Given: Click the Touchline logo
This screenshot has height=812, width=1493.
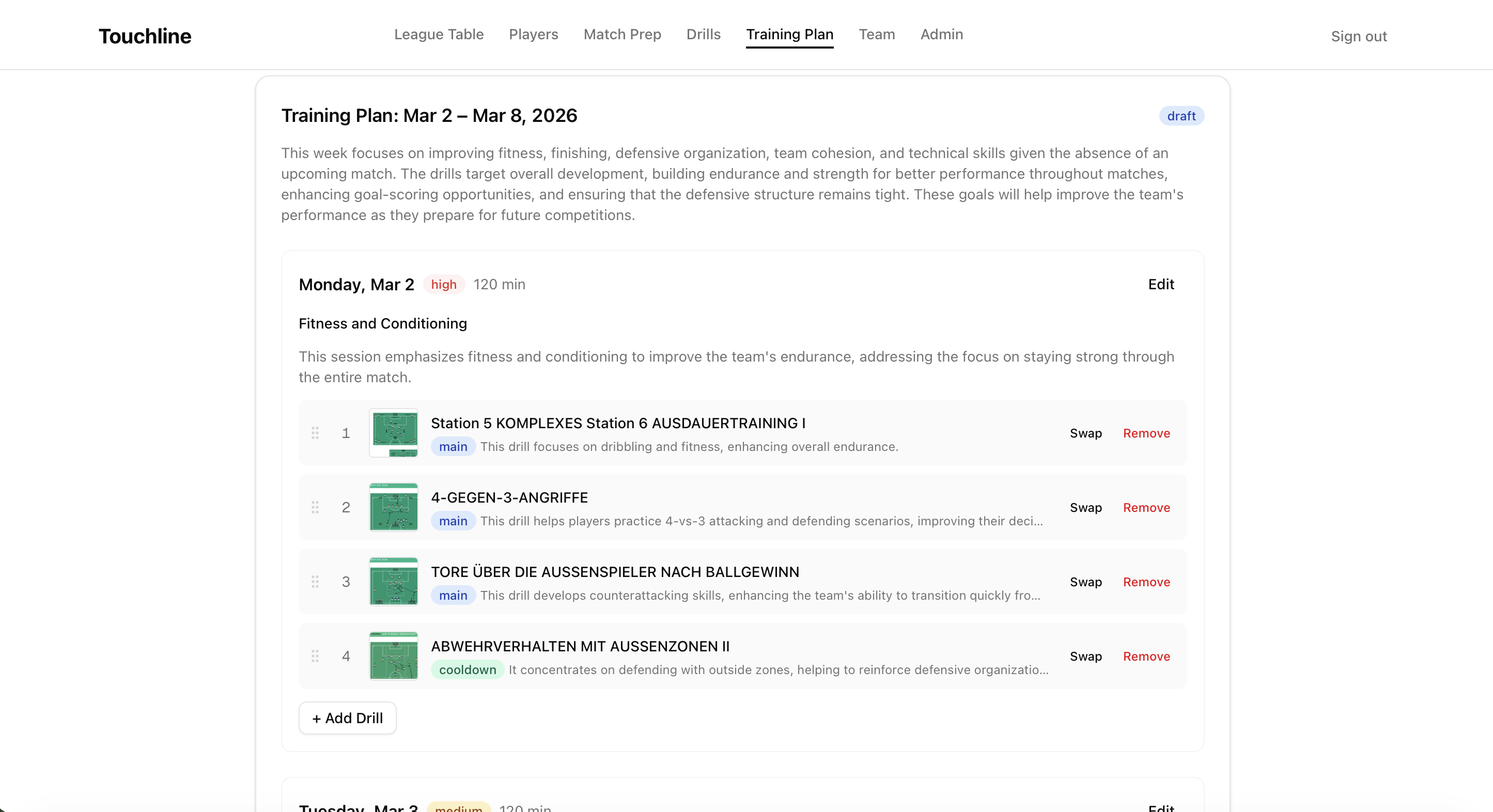Looking at the screenshot, I should [x=145, y=36].
